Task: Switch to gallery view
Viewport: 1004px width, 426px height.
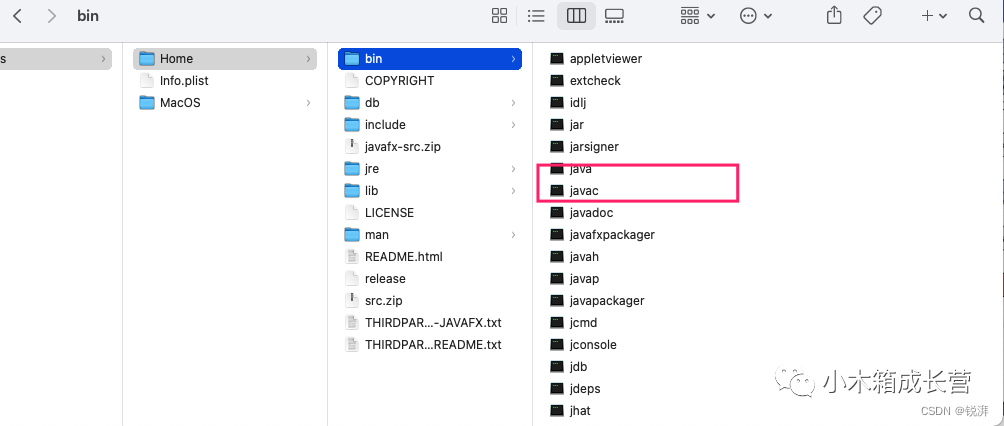Action: click(x=614, y=16)
